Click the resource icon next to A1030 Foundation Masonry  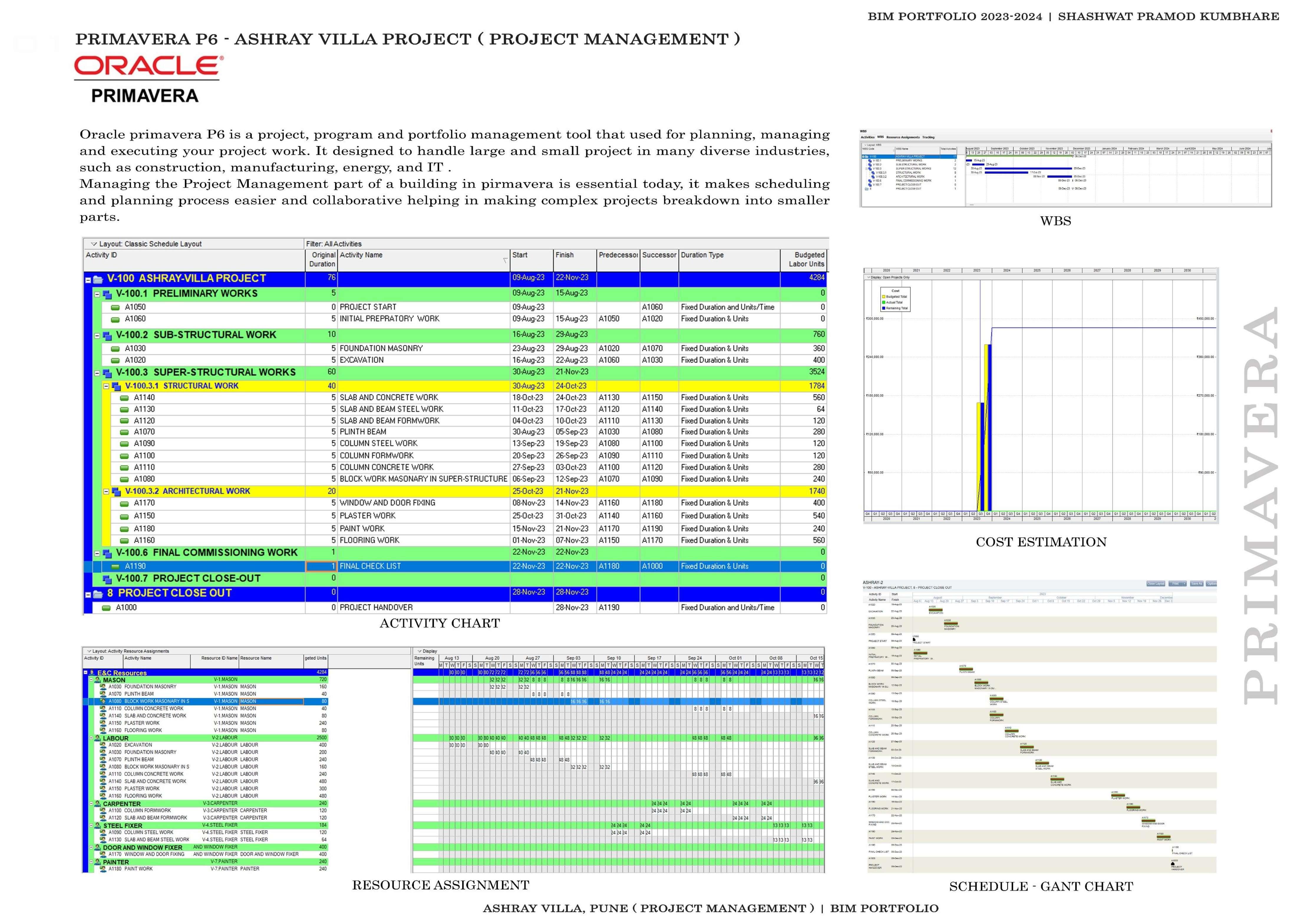[x=103, y=687]
